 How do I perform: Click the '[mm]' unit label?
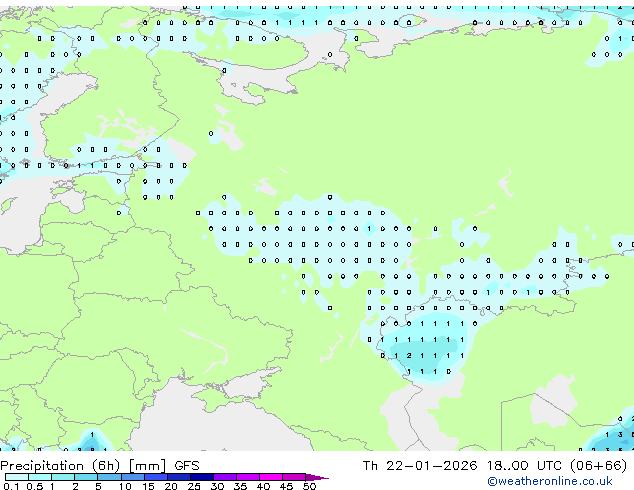tap(147, 466)
